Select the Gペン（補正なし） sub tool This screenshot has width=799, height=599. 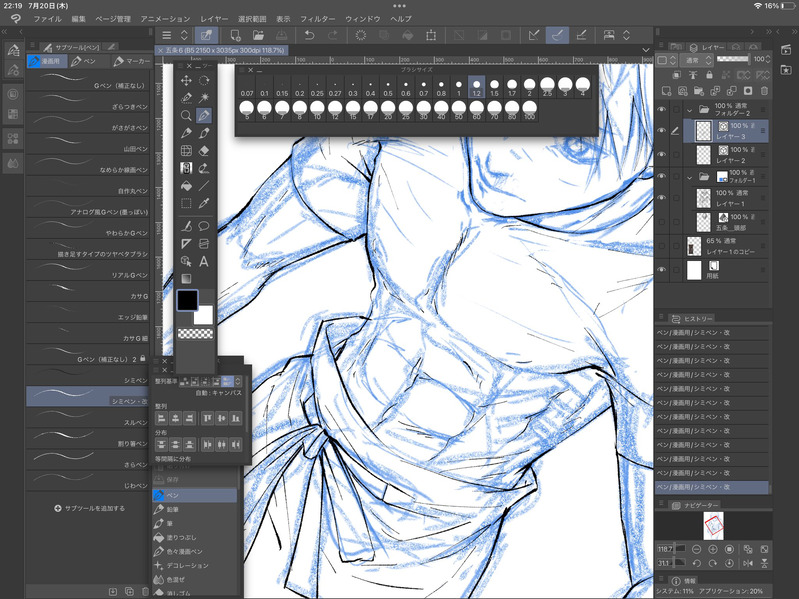tap(88, 80)
